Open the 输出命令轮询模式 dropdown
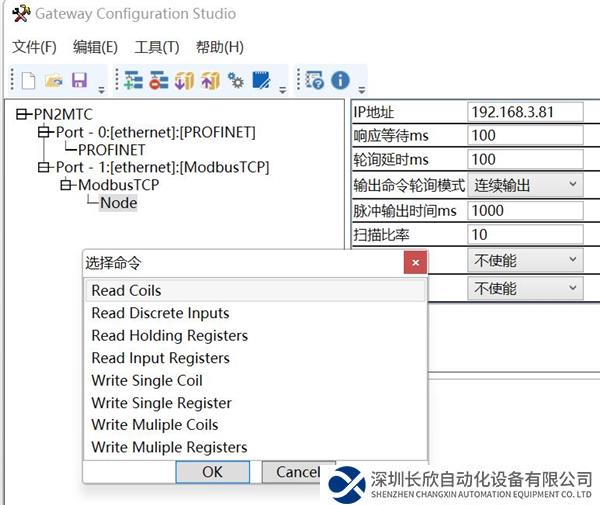Screen dimensions: 600x505 [x=525, y=185]
